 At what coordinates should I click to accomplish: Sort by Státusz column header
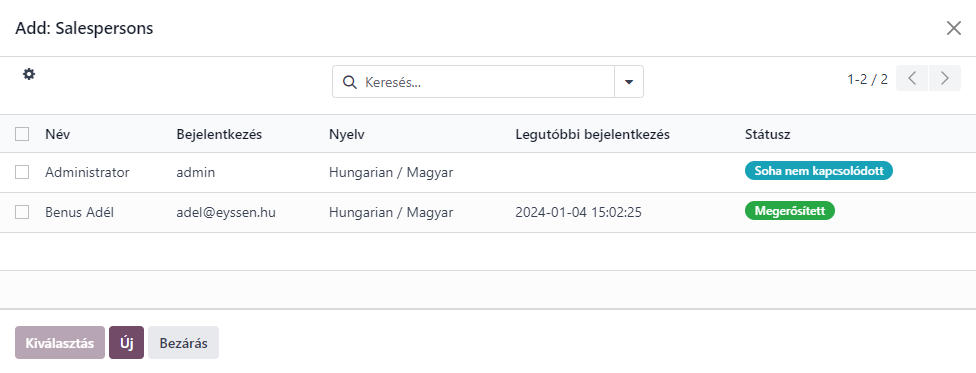pos(767,135)
